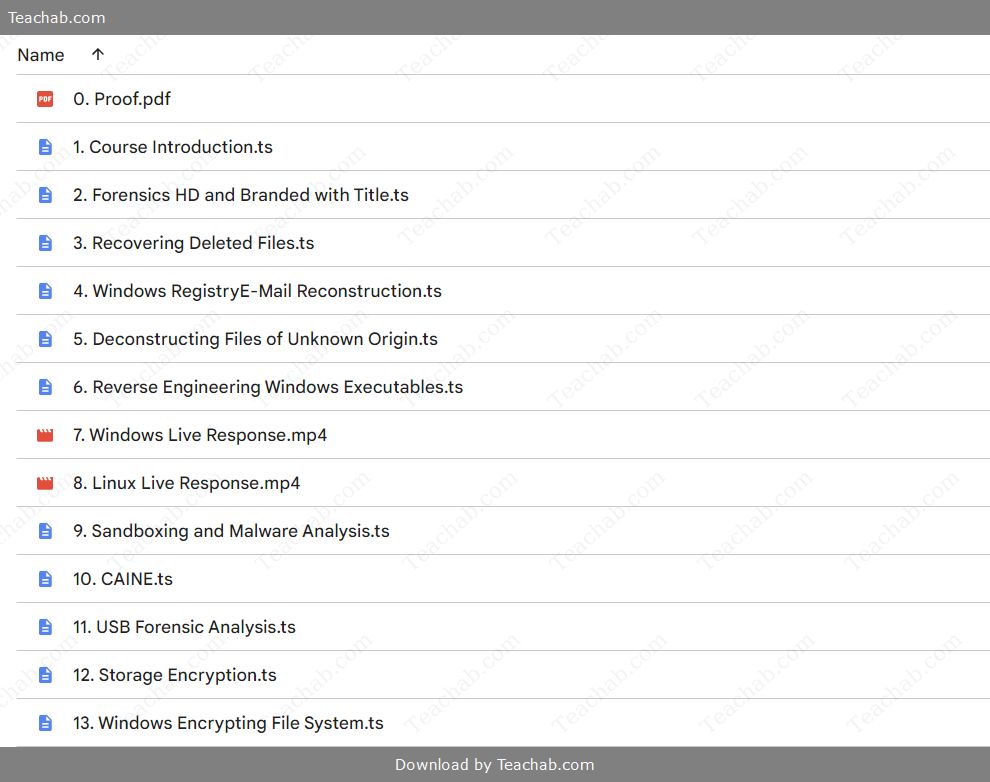Click the file icon beside 12. Storage Encryption.ts
This screenshot has width=990, height=782.
tap(44, 675)
